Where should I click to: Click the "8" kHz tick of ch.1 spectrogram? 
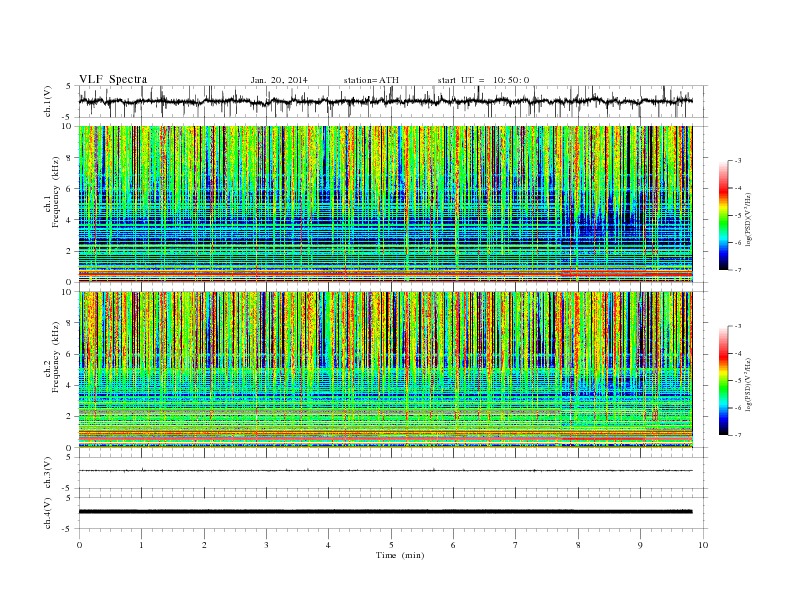(69, 158)
